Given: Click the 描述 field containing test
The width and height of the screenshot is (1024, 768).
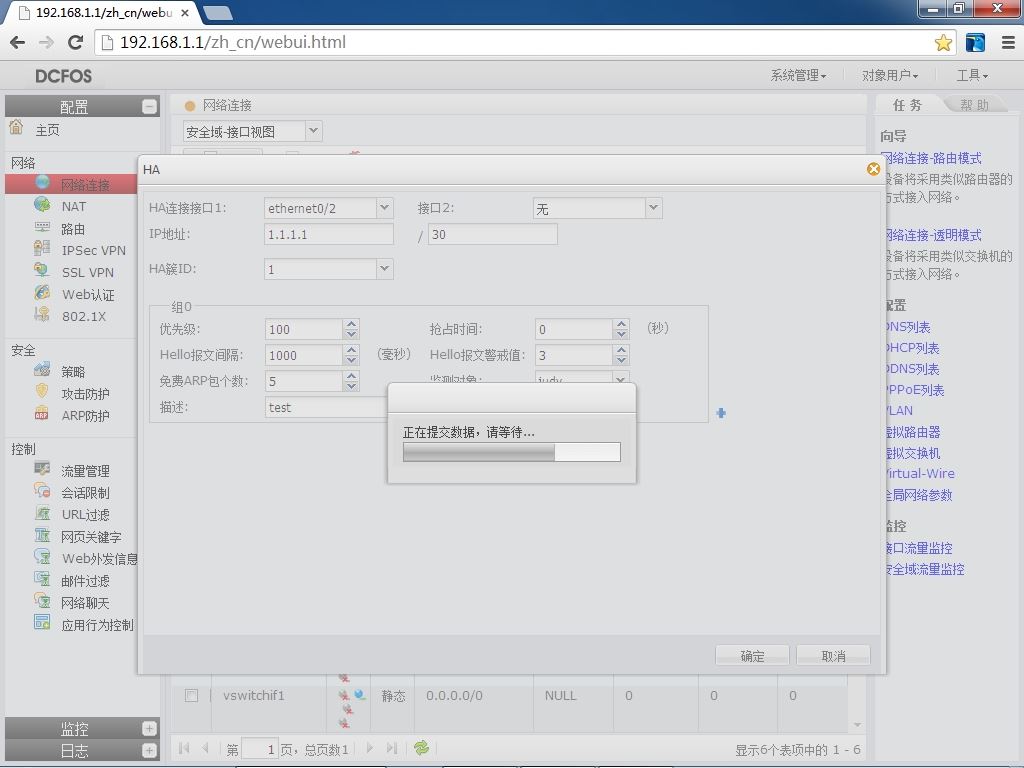Looking at the screenshot, I should point(327,407).
